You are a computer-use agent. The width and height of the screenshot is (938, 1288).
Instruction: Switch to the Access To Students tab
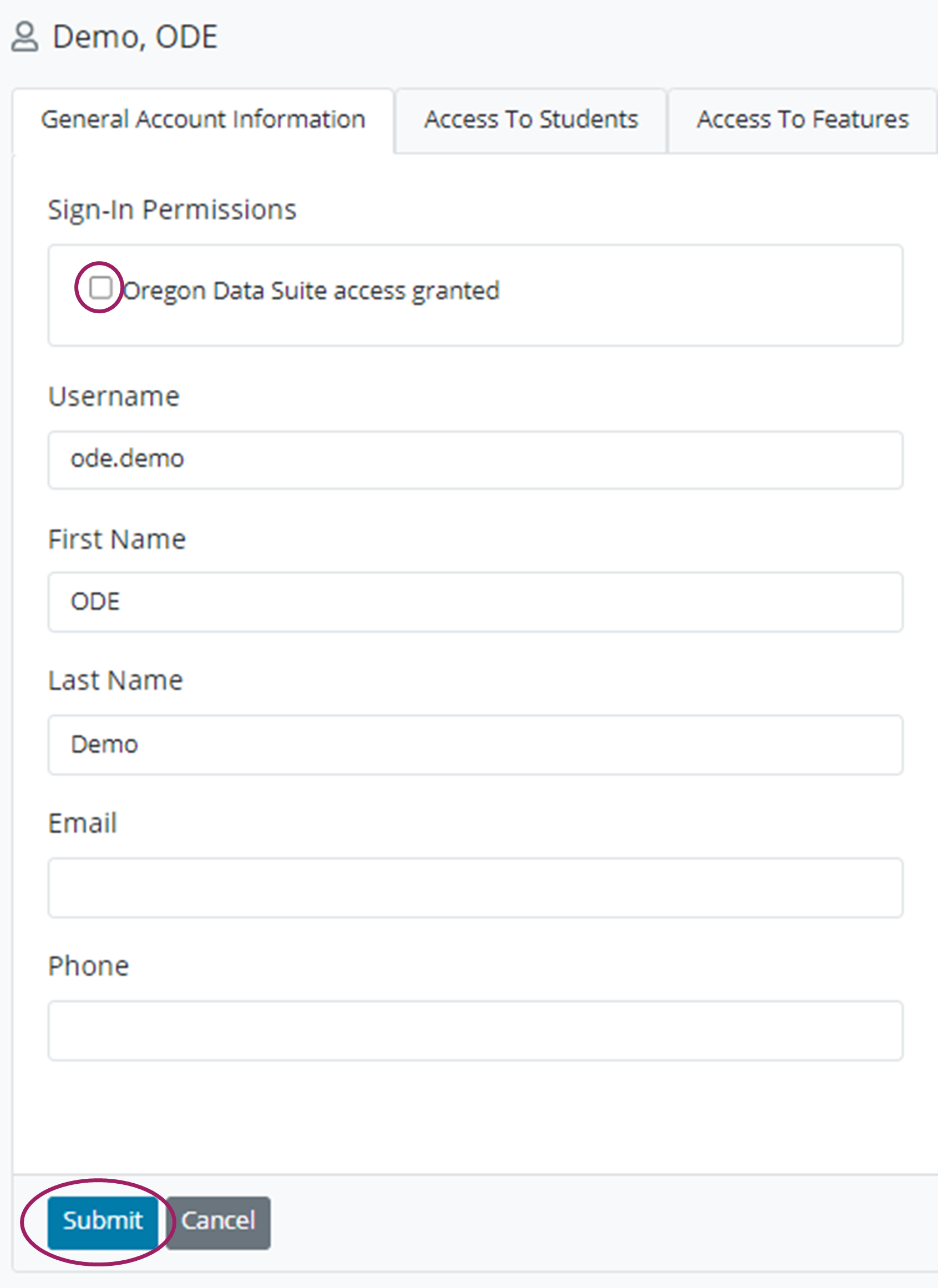530,119
